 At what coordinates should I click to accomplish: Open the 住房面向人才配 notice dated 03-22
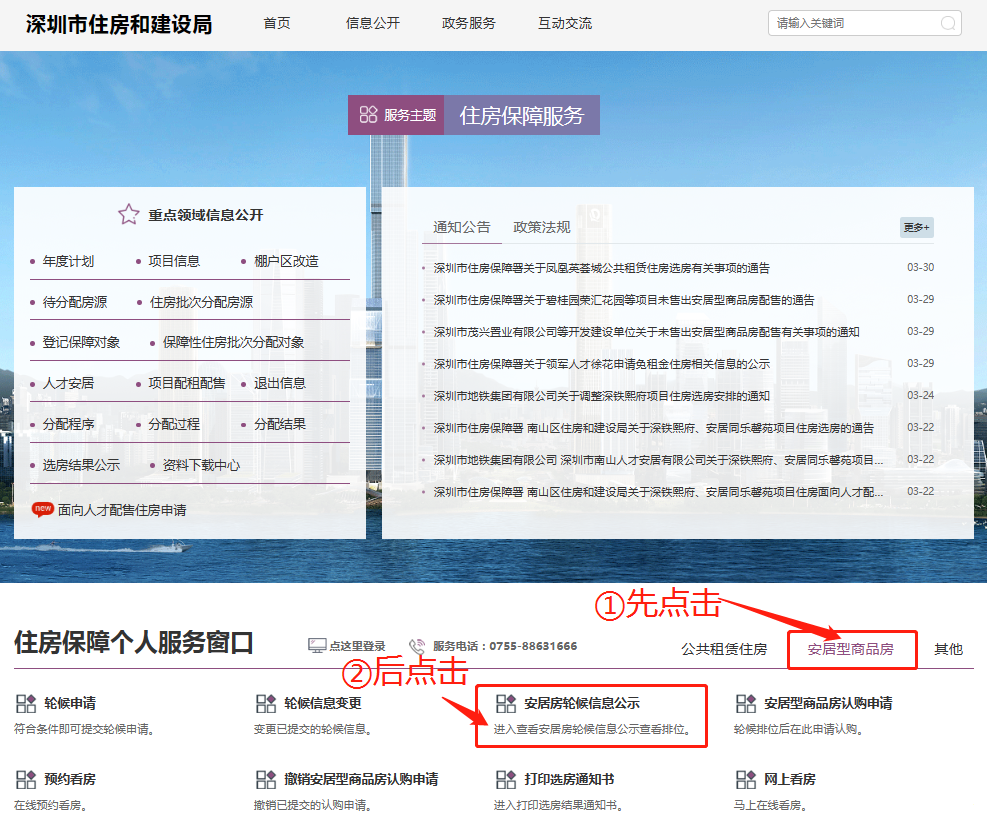658,492
